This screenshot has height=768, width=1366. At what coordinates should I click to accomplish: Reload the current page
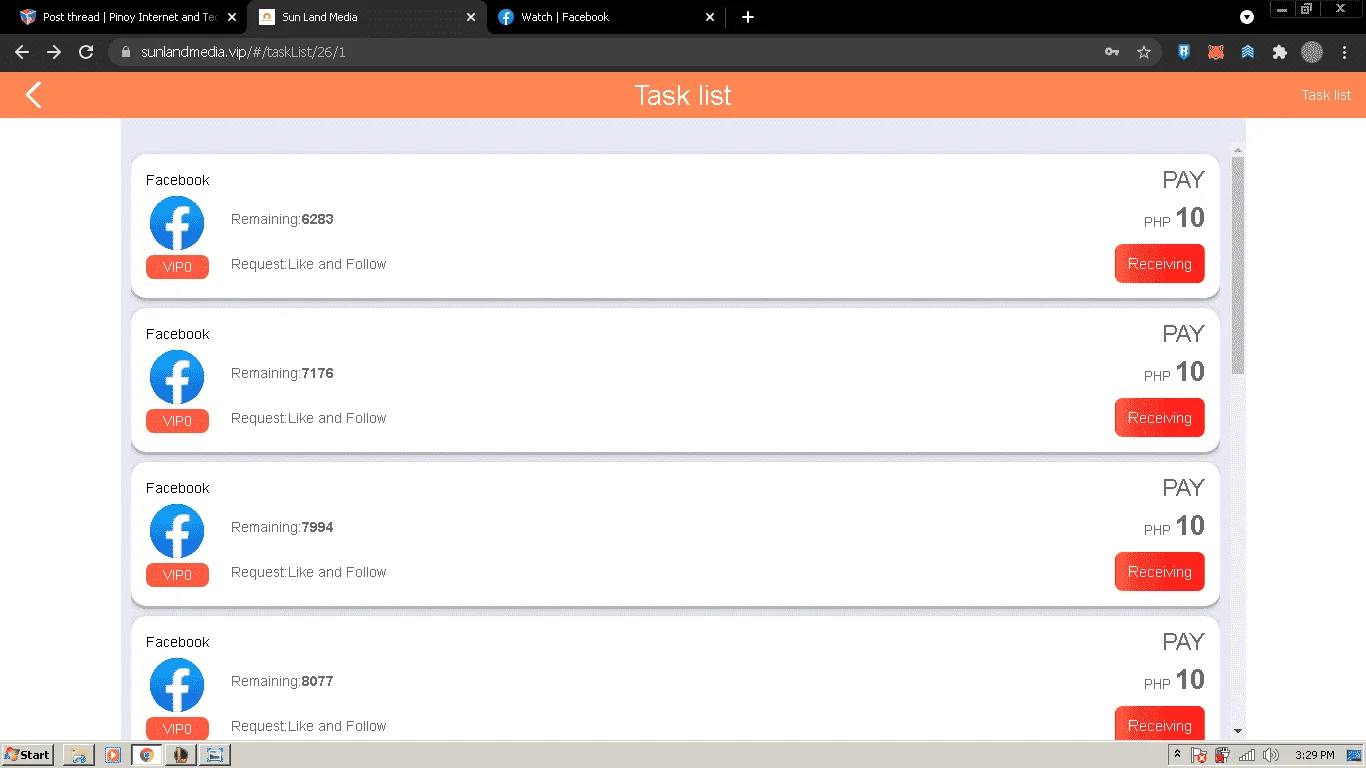point(86,52)
